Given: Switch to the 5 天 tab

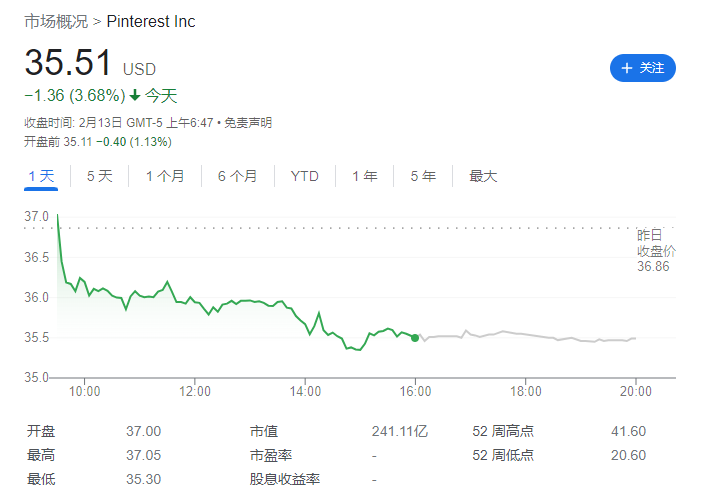Looking at the screenshot, I should 100,176.
